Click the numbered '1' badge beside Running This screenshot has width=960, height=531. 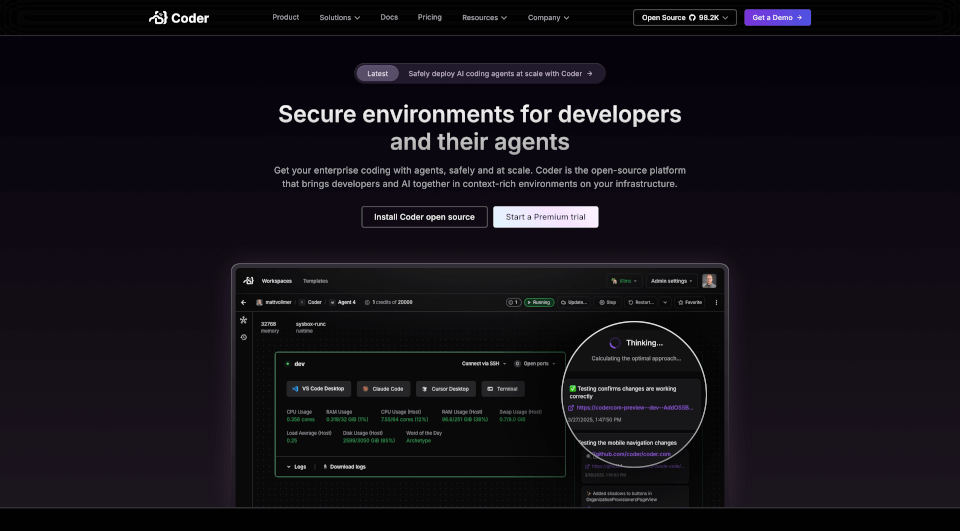(x=513, y=303)
